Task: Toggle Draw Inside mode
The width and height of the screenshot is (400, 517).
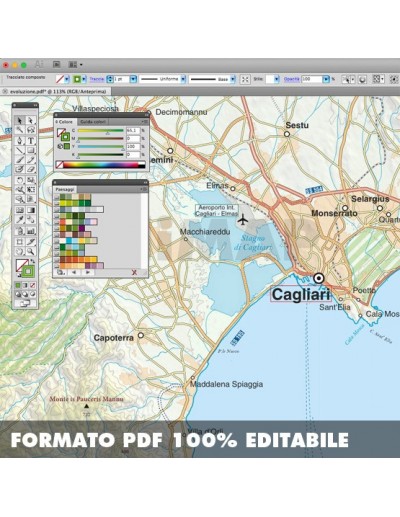Action: 32,294
